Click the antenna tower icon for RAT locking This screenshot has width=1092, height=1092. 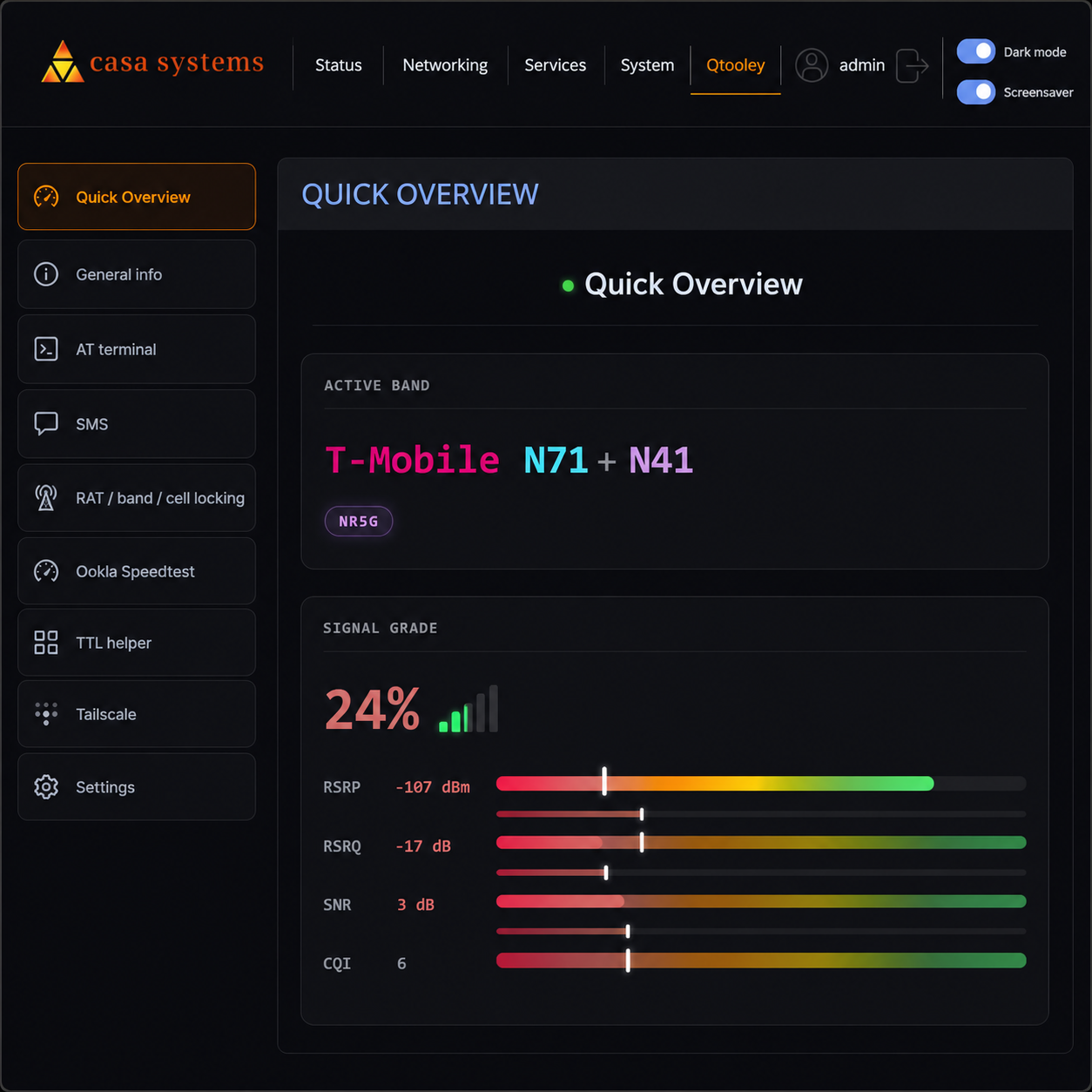coord(46,498)
